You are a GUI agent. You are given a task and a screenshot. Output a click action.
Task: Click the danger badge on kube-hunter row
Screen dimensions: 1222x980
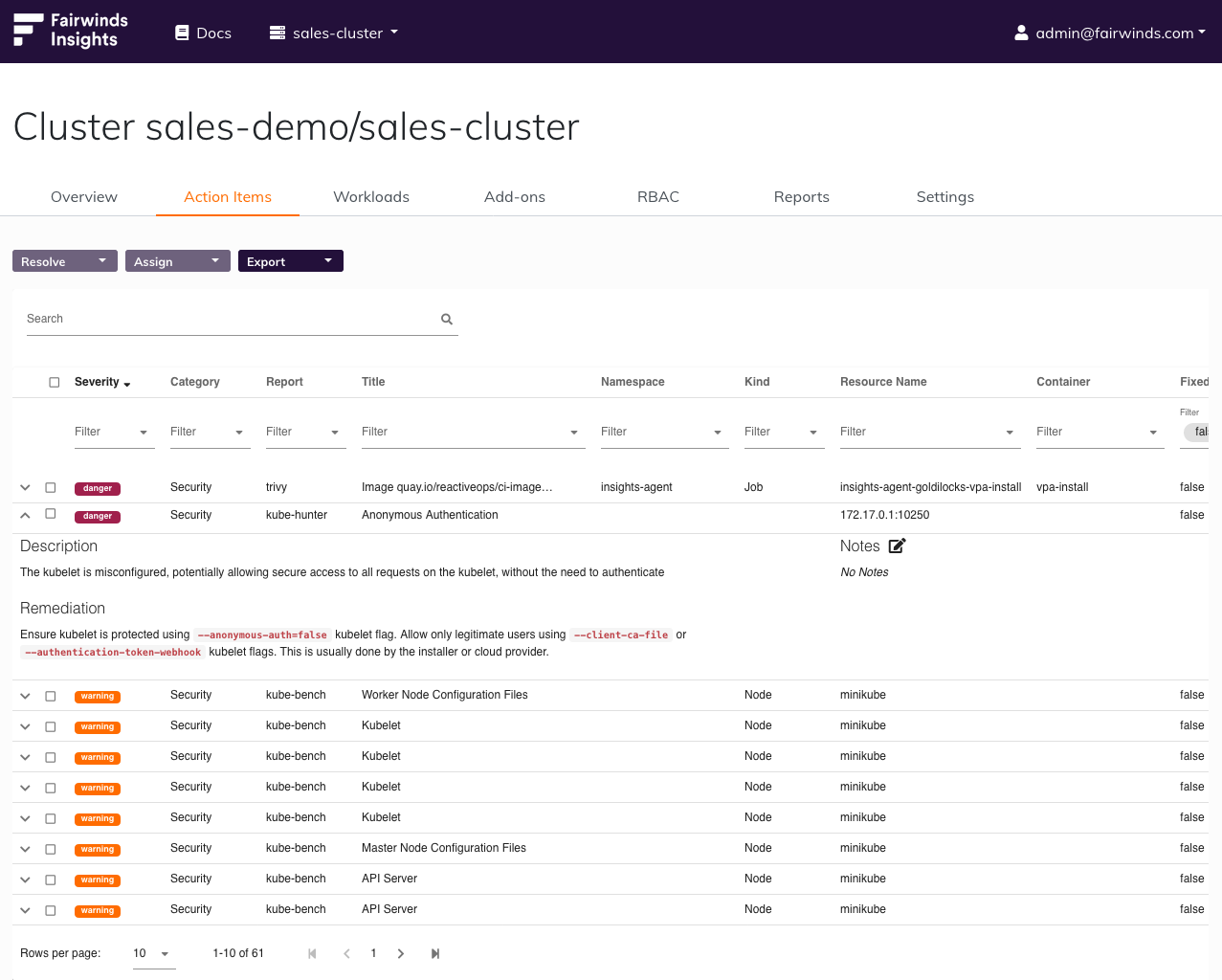click(x=98, y=516)
